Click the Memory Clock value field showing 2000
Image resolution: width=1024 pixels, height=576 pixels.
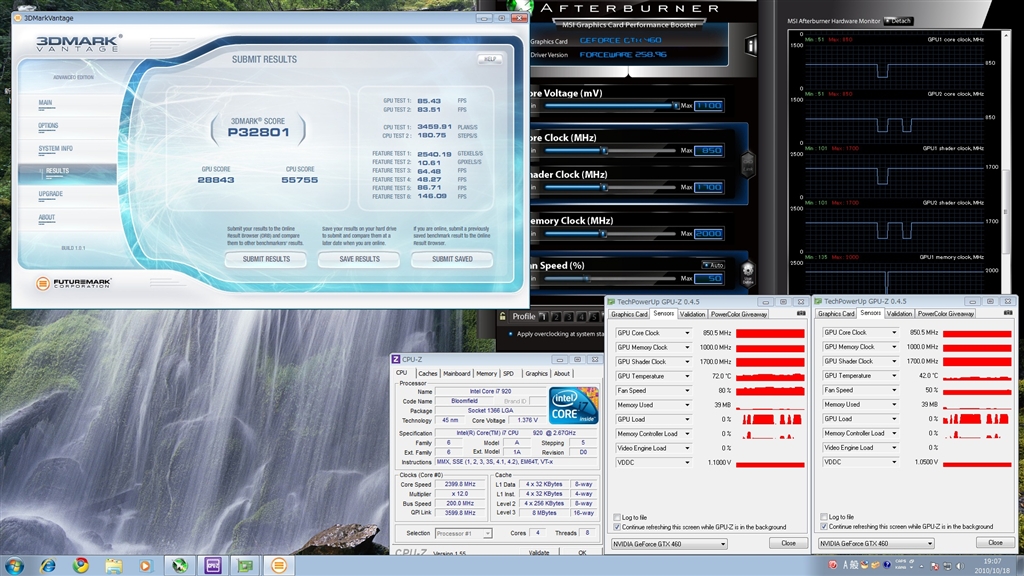[x=709, y=233]
